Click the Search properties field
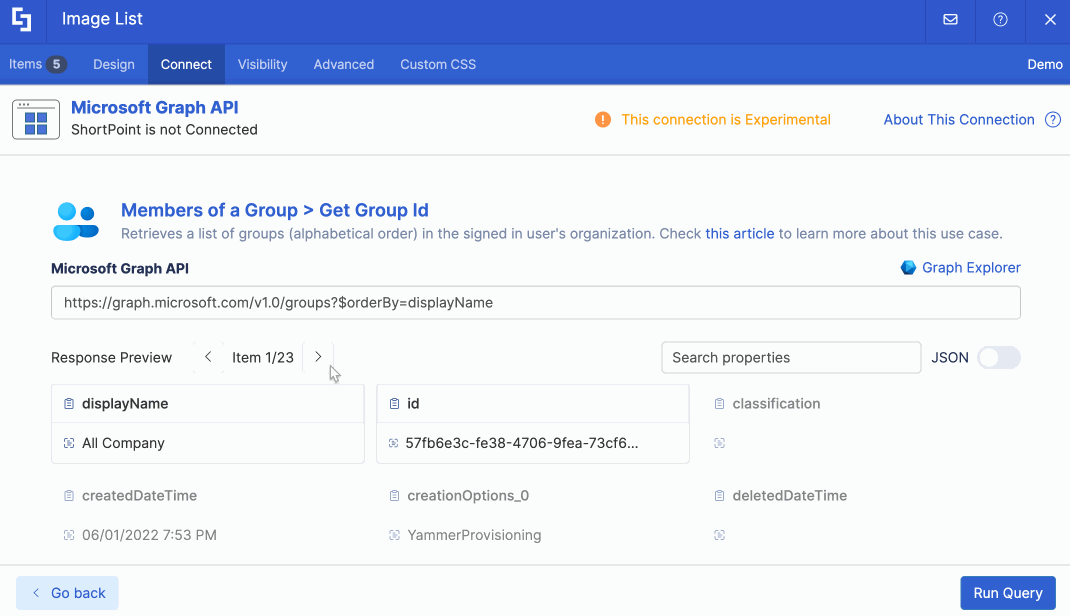The height and width of the screenshot is (616, 1070). tap(791, 357)
